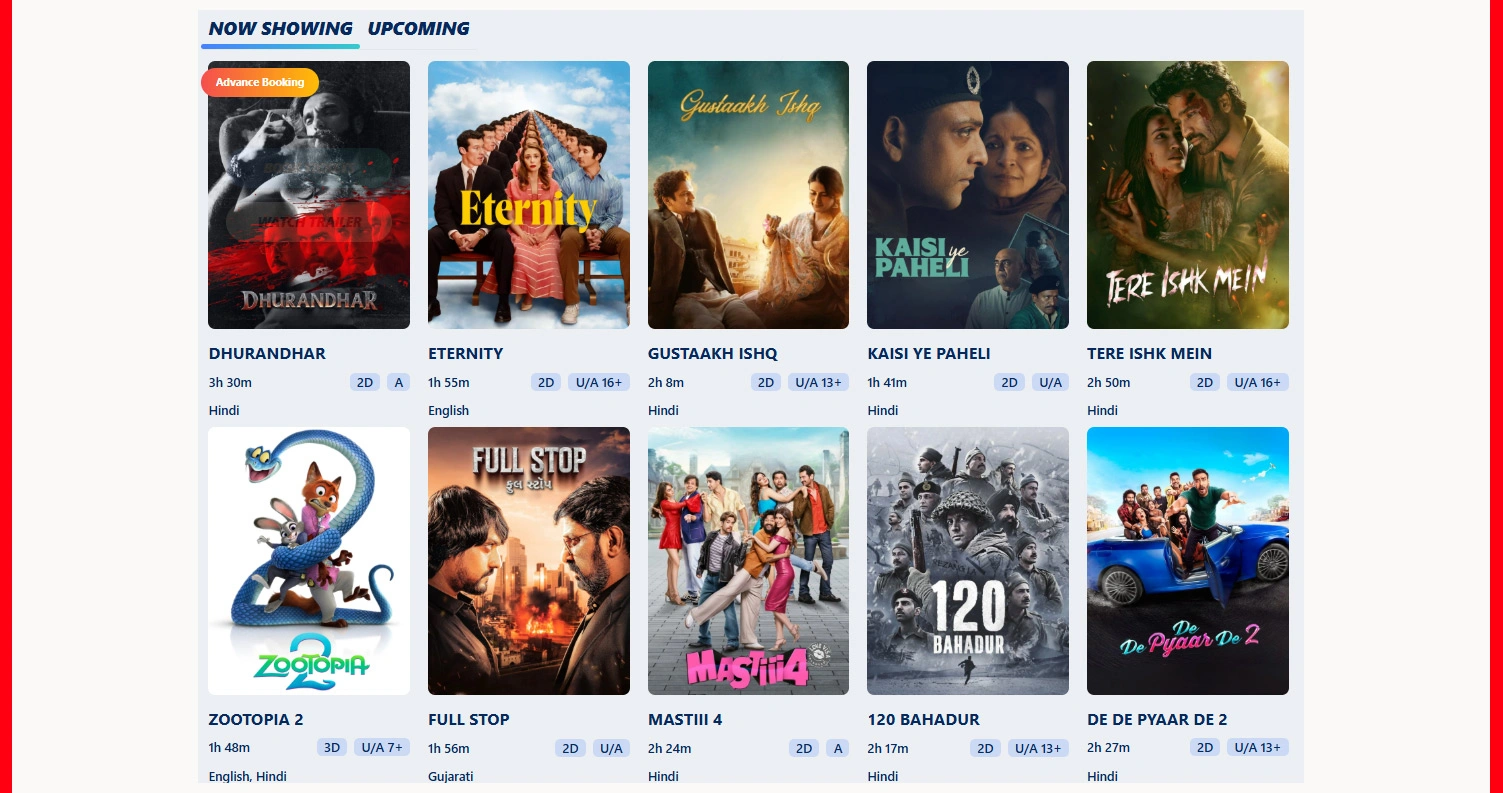Open the Kaisi Ye Paheli poster
This screenshot has height=793, width=1503.
(968, 195)
